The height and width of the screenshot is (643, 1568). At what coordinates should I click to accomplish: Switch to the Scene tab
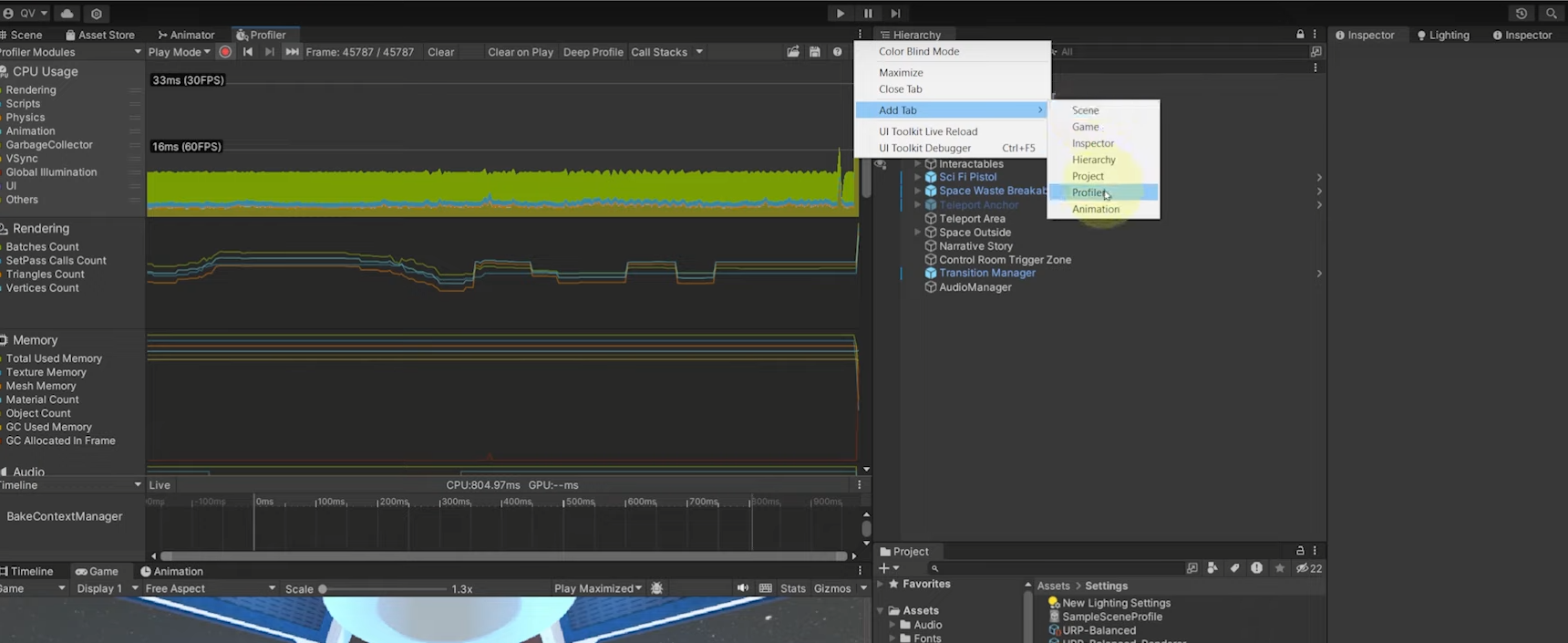pos(22,35)
